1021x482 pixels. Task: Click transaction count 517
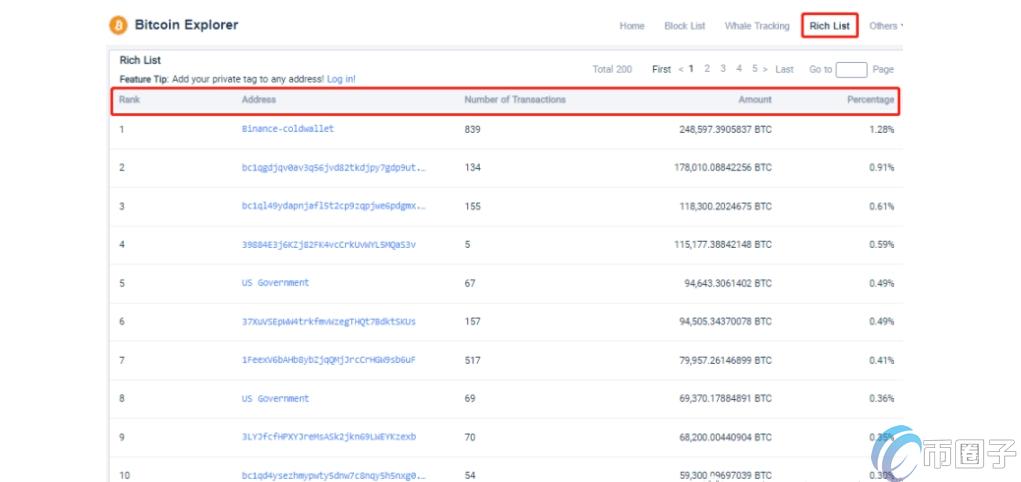(472, 360)
